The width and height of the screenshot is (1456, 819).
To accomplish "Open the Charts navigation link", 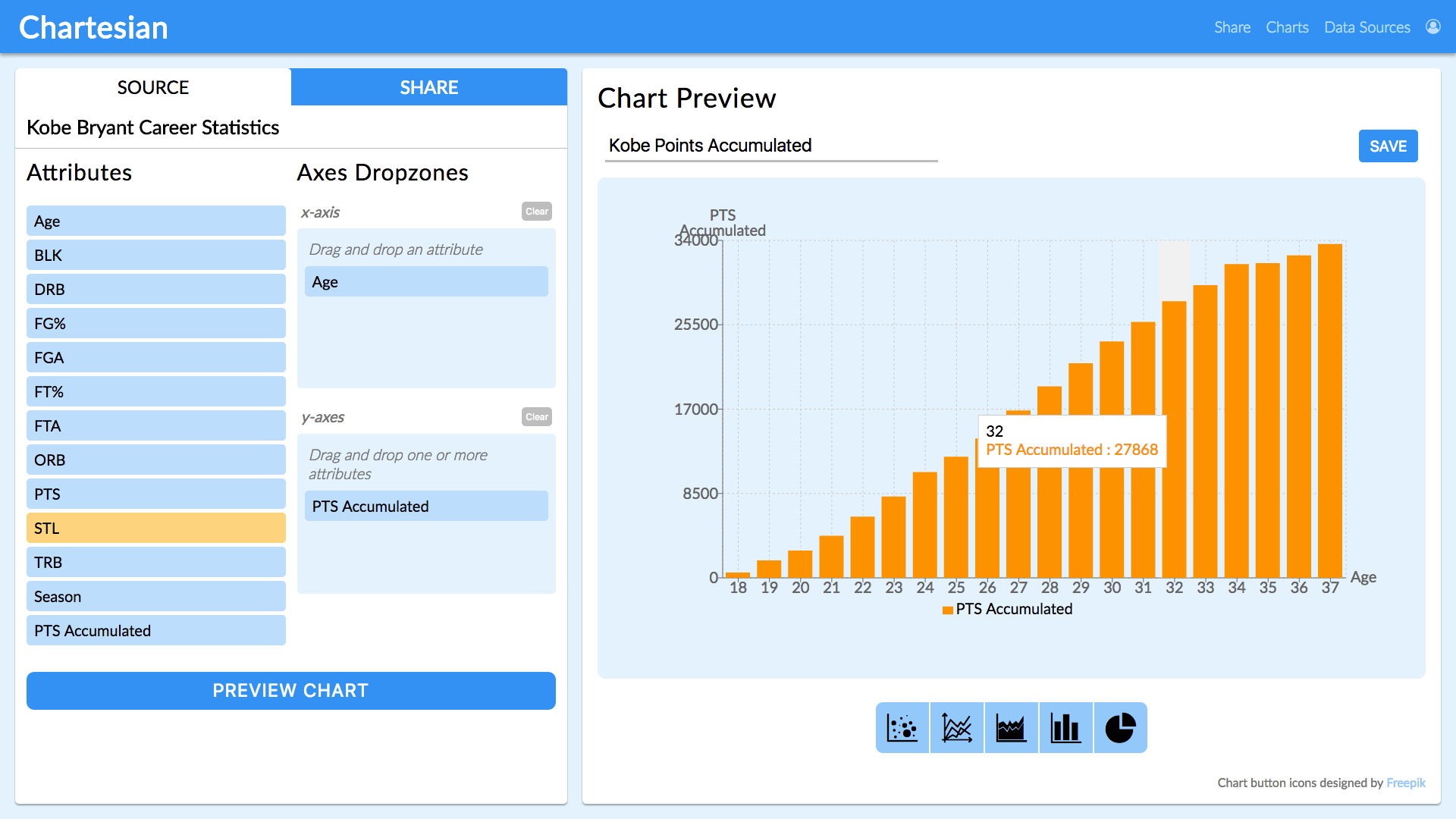I will [1287, 27].
